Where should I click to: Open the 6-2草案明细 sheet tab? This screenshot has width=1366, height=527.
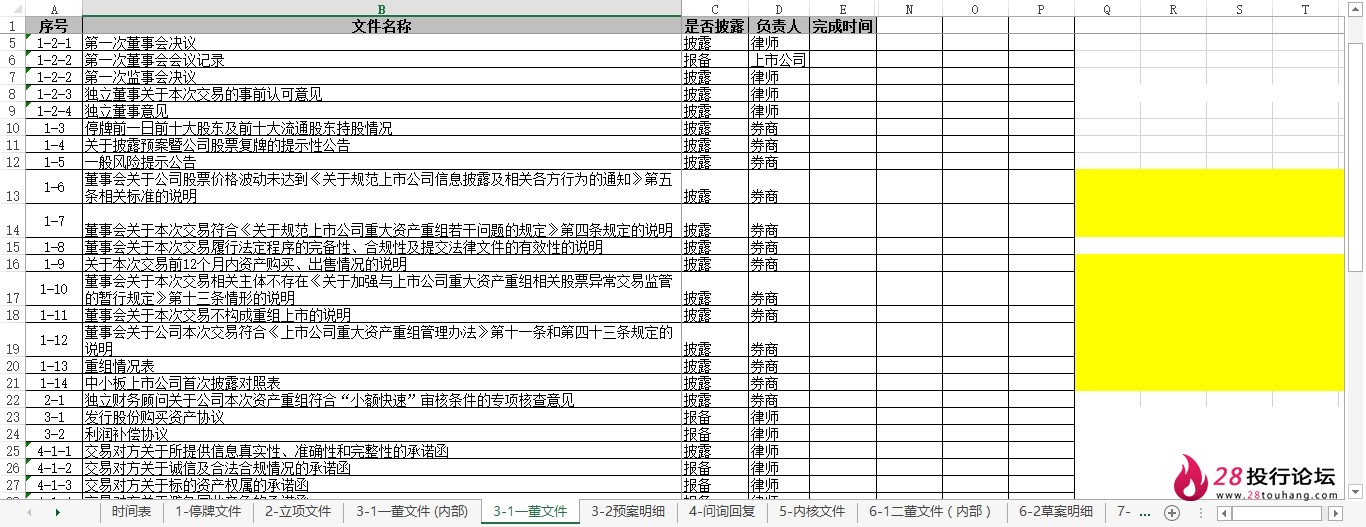[1055, 511]
